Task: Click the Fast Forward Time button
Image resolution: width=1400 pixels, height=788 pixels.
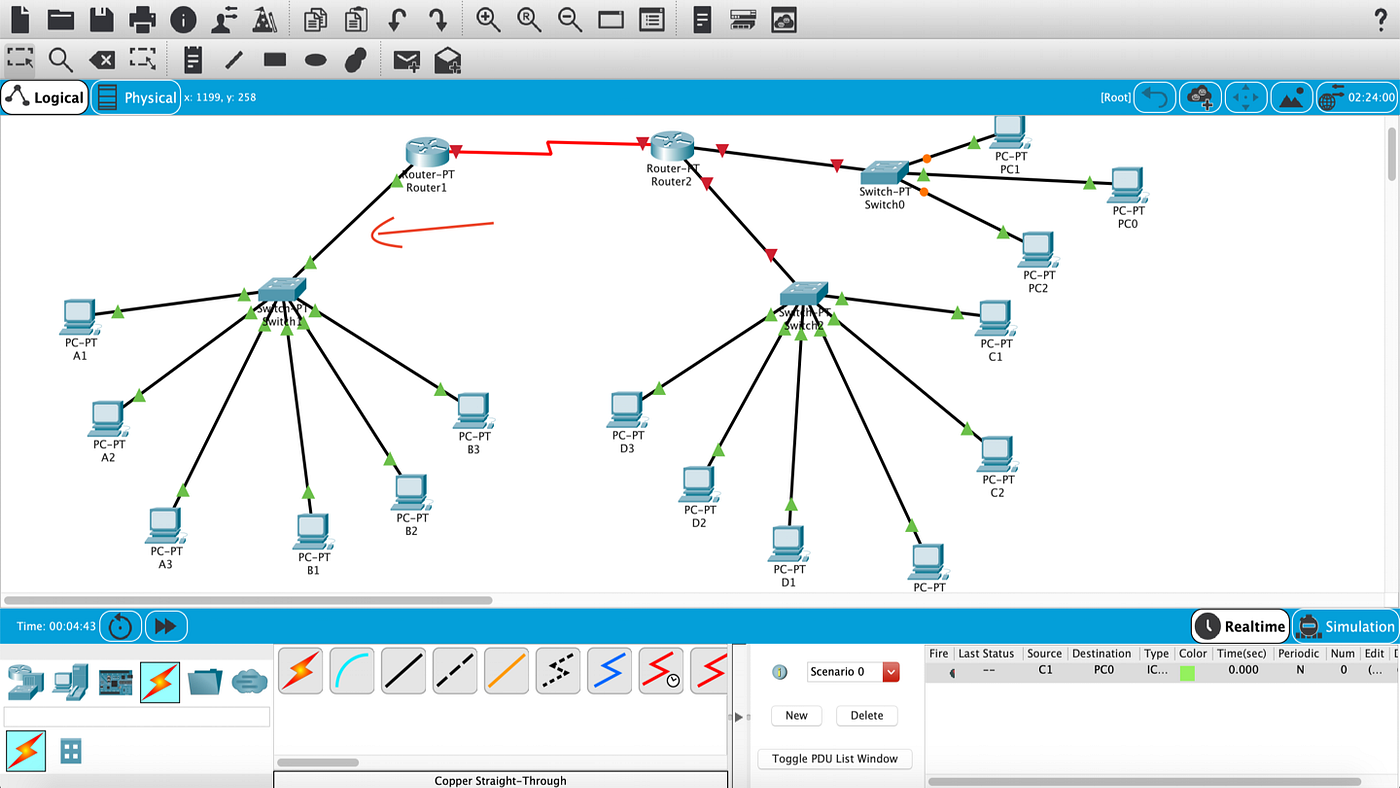Action: click(x=165, y=625)
